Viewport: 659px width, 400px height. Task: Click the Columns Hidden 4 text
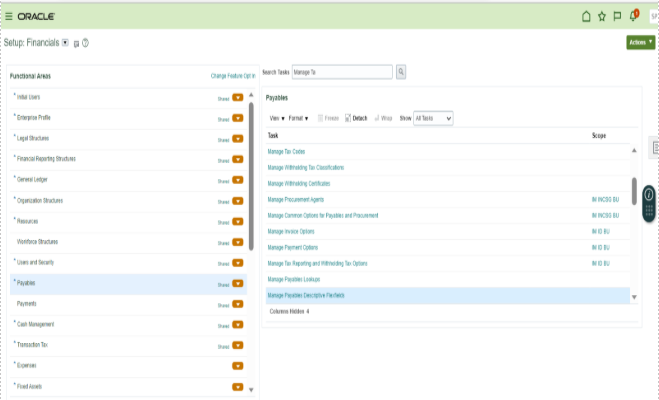[289, 312]
